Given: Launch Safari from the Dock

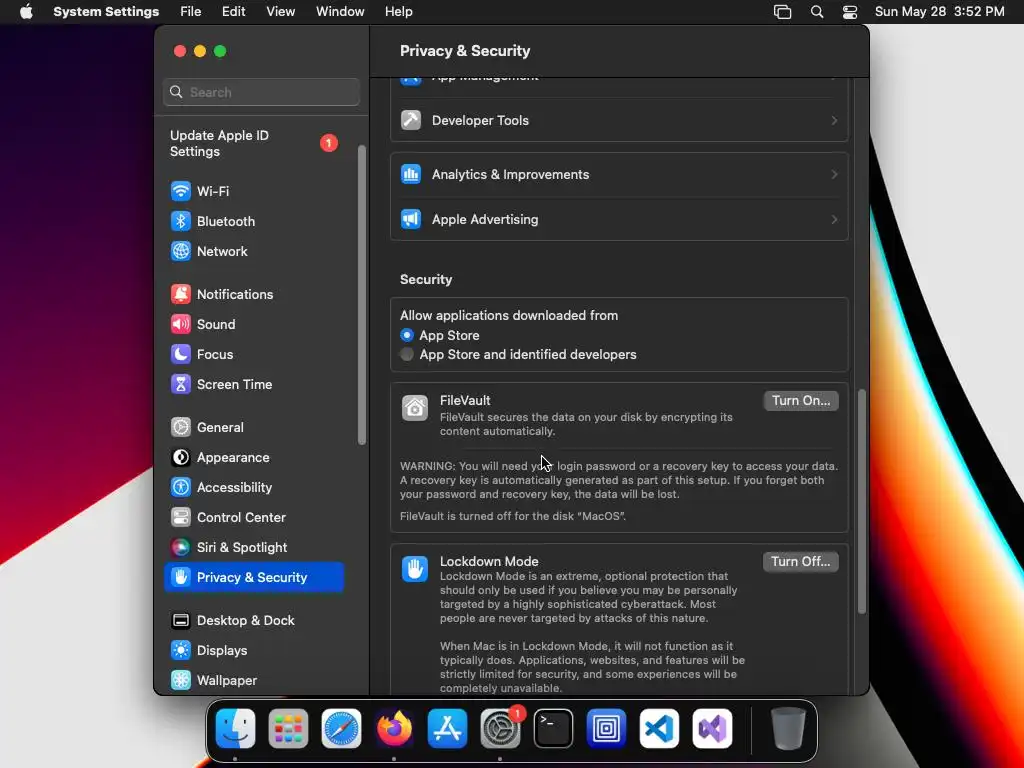Looking at the screenshot, I should [341, 728].
